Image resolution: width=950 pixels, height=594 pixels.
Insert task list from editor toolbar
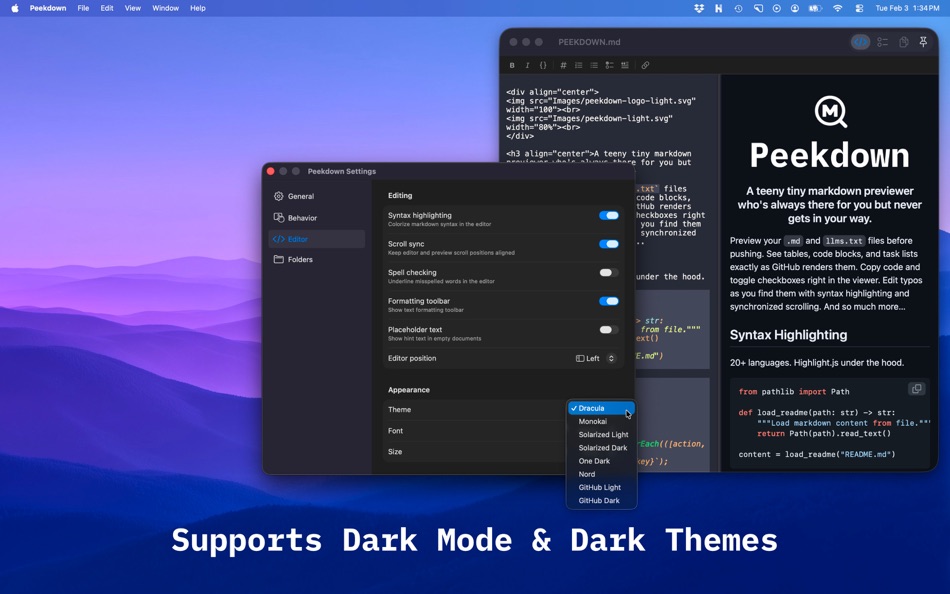[x=610, y=65]
